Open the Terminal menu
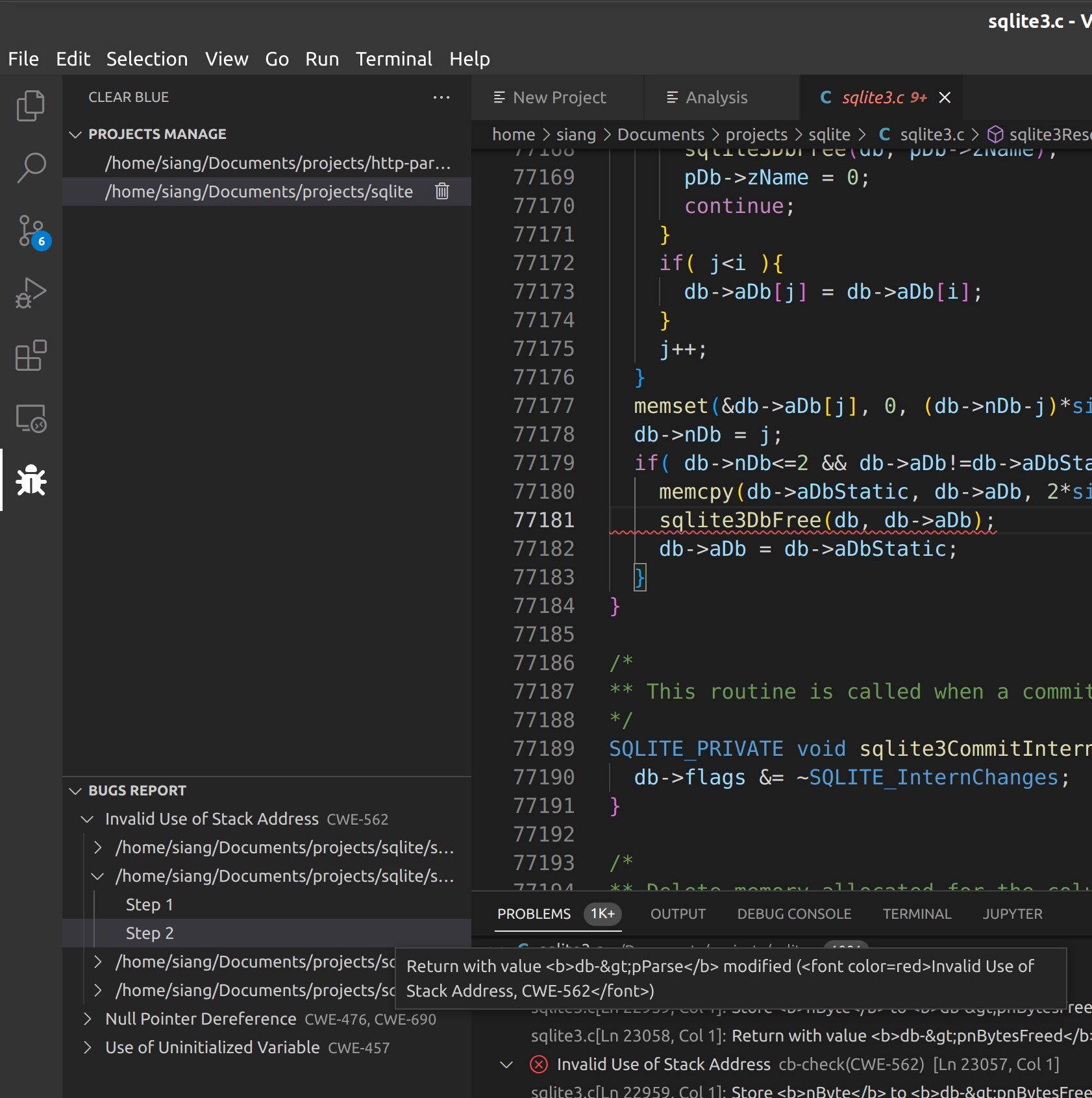The image size is (1092, 1098). [x=393, y=59]
